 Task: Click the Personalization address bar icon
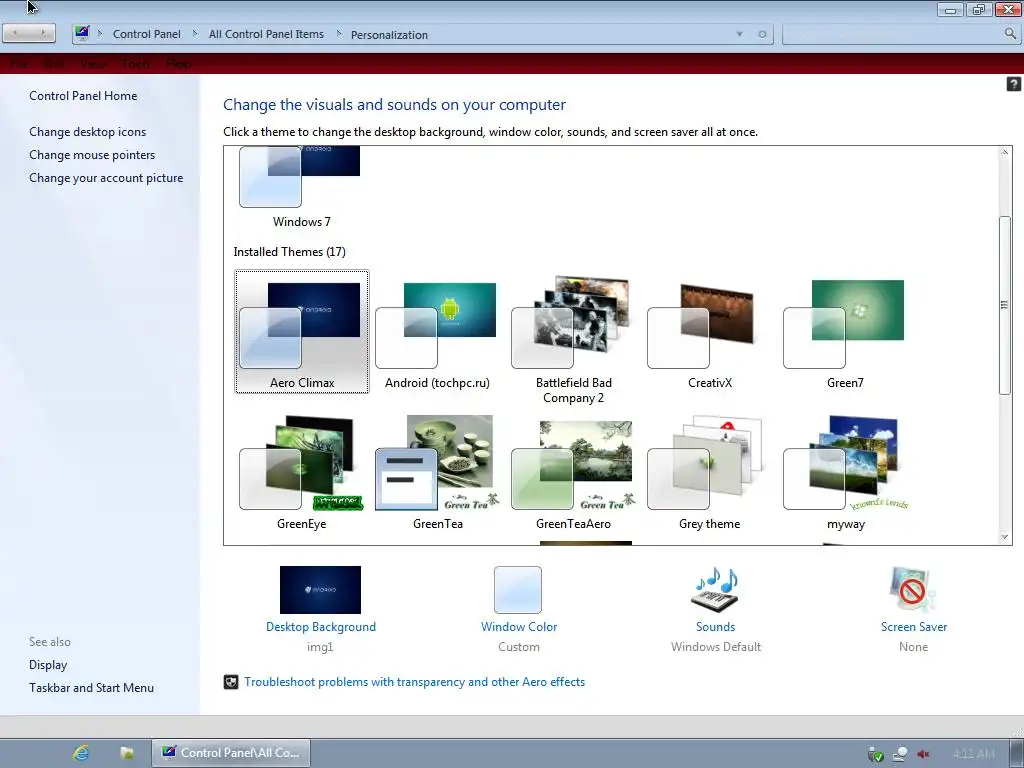pyautogui.click(x=82, y=33)
